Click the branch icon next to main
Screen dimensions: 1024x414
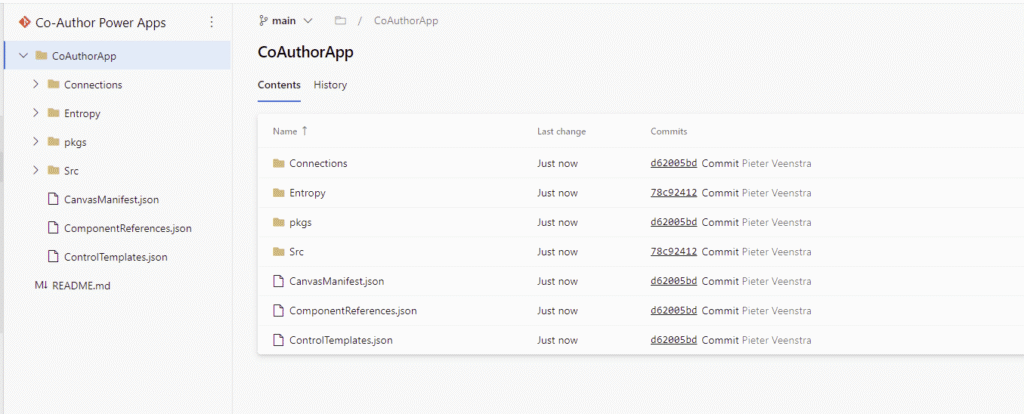point(263,20)
